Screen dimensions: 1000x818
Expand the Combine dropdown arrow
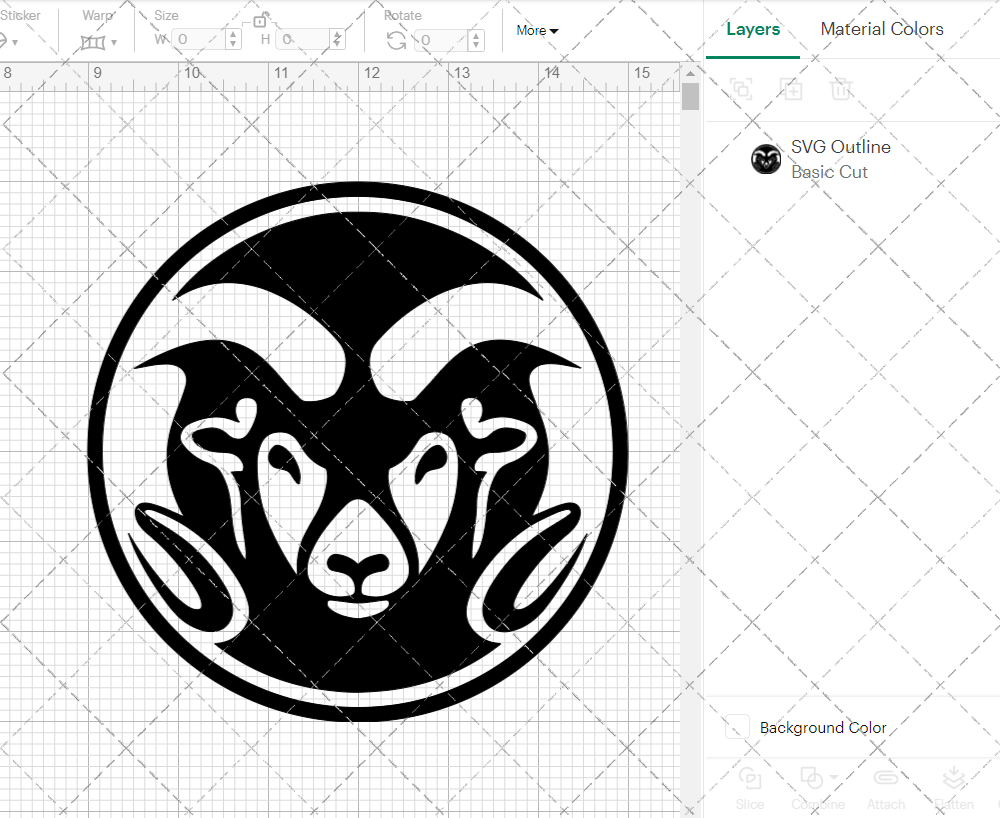(x=834, y=777)
